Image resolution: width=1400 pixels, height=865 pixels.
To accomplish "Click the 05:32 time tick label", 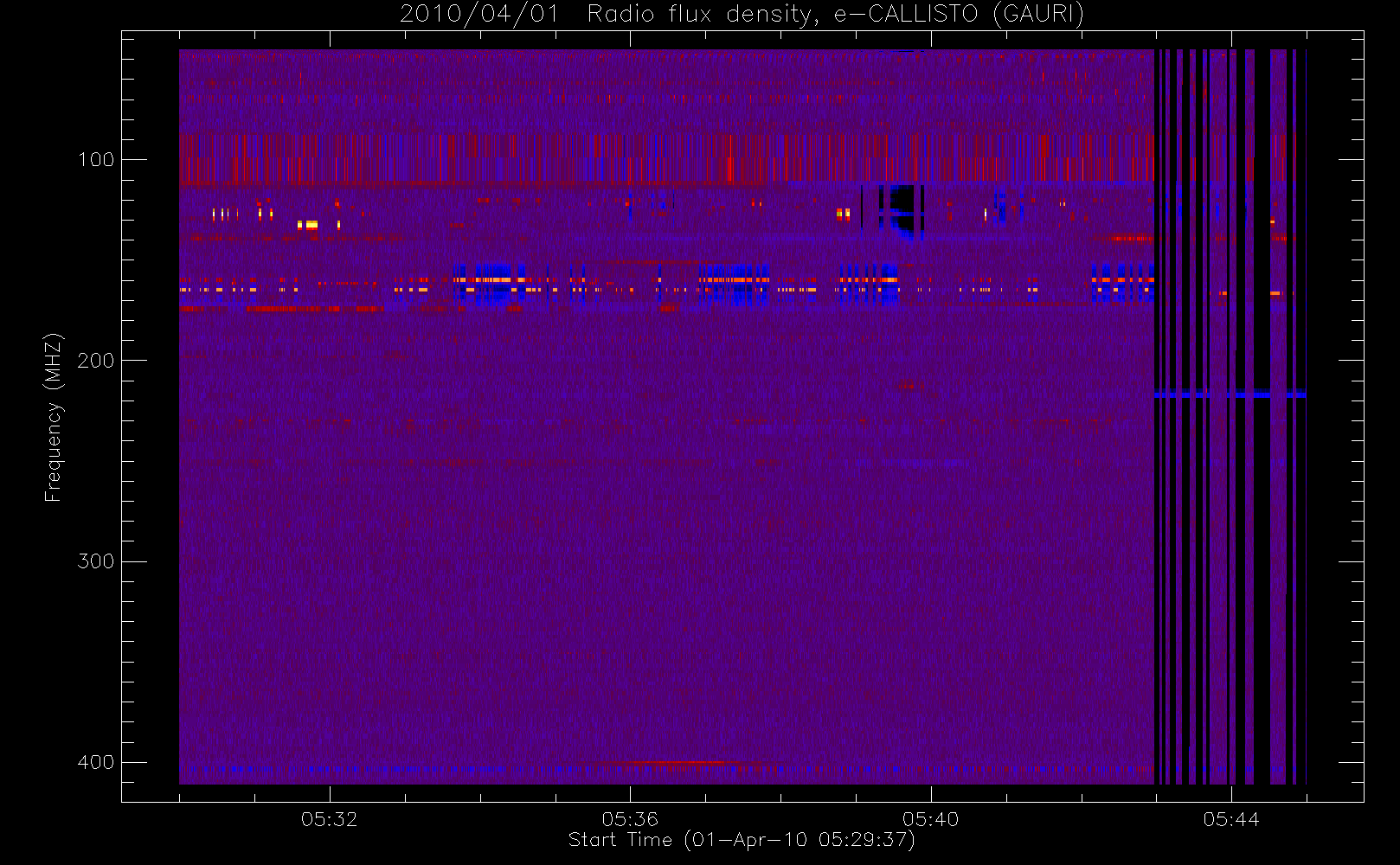I will click(x=329, y=819).
